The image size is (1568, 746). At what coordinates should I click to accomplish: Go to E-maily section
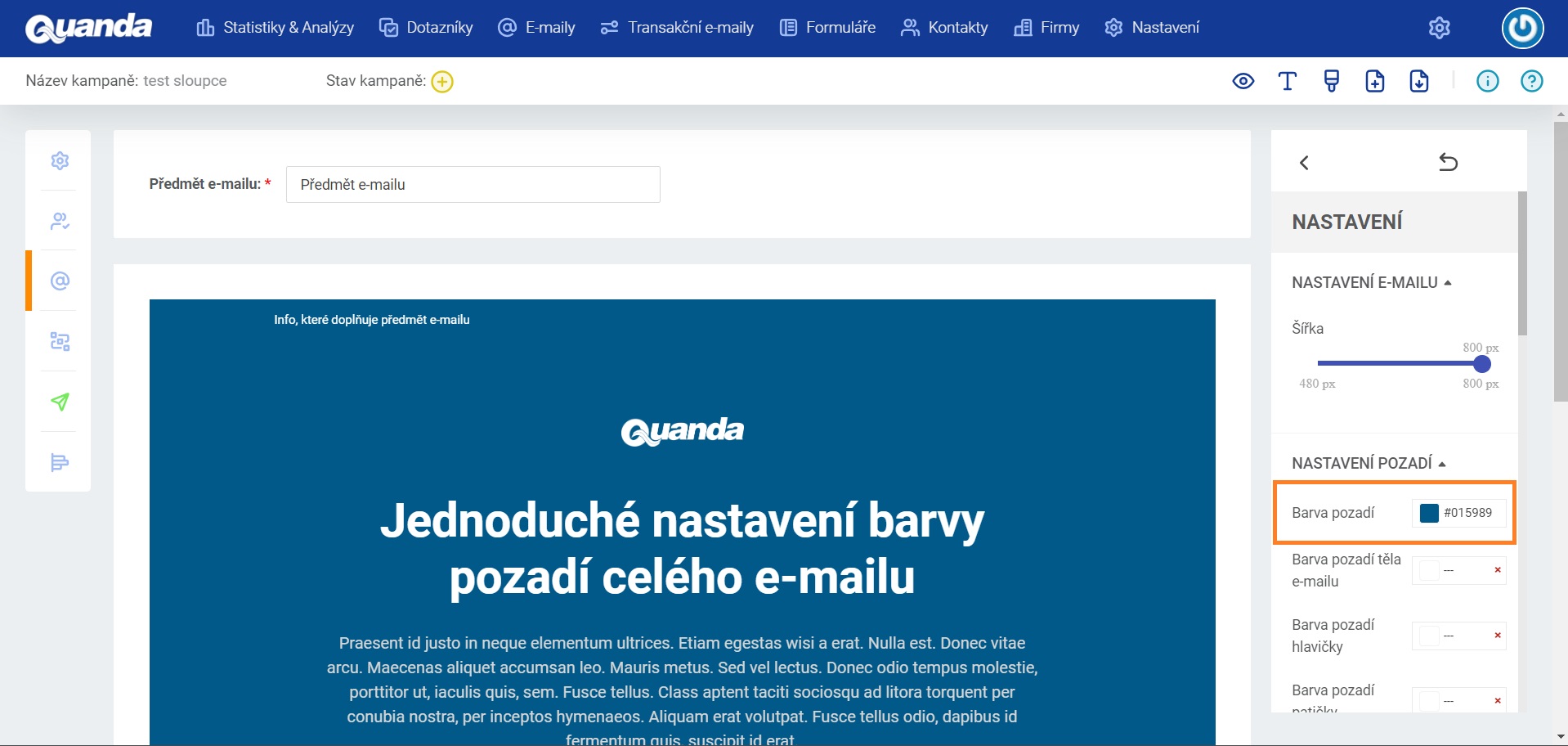(536, 28)
